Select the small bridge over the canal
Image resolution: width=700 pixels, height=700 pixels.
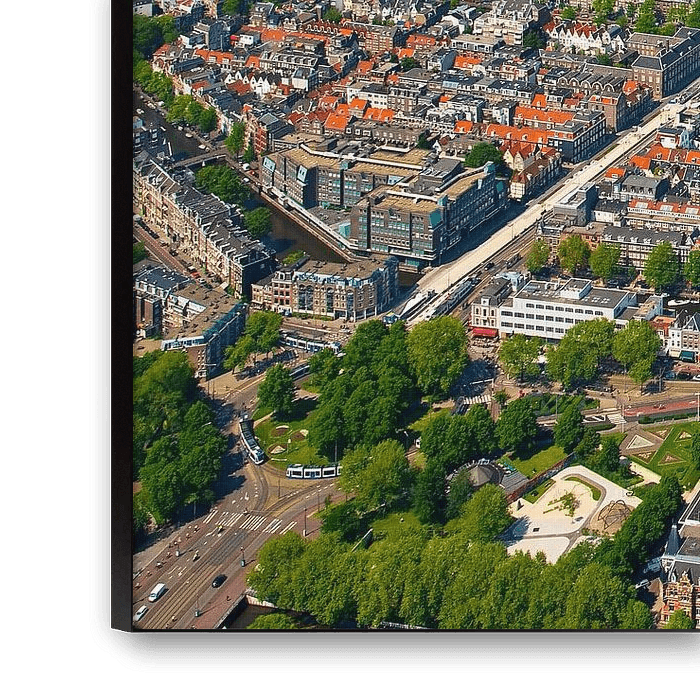pos(202,158)
